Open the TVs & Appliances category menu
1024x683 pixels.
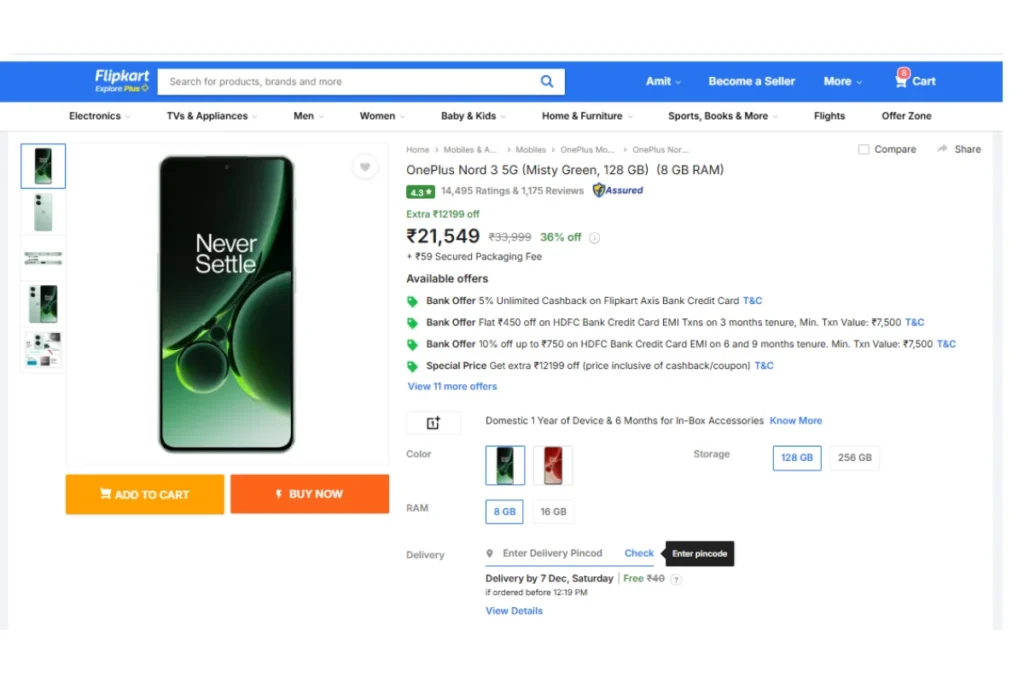(212, 116)
